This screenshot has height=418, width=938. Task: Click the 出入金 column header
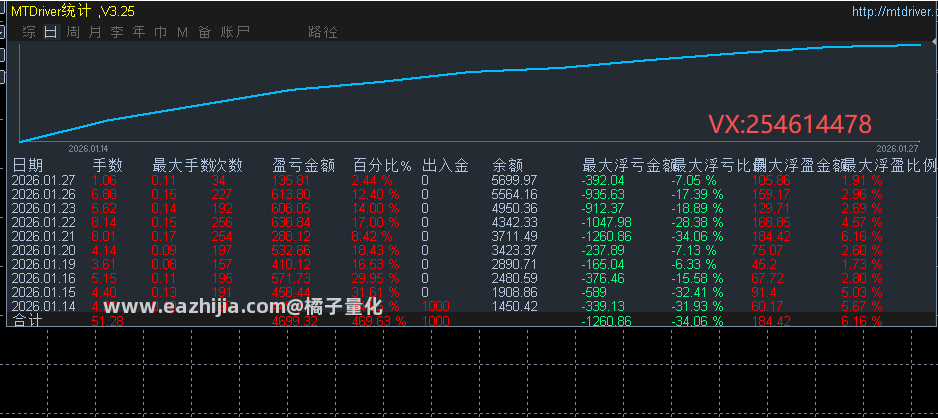(x=445, y=165)
